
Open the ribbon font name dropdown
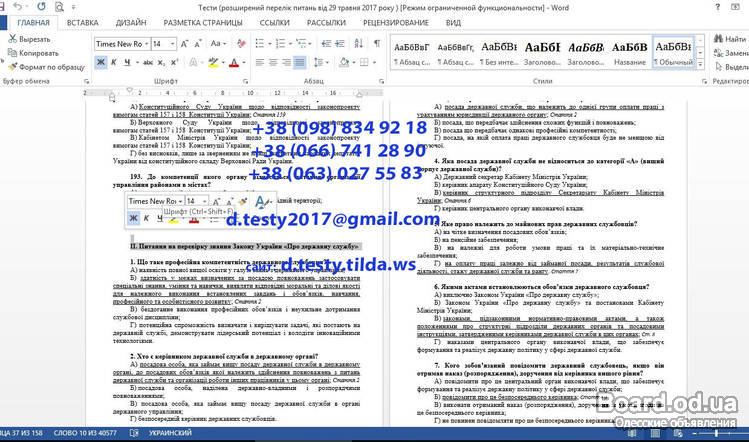[x=147, y=44]
